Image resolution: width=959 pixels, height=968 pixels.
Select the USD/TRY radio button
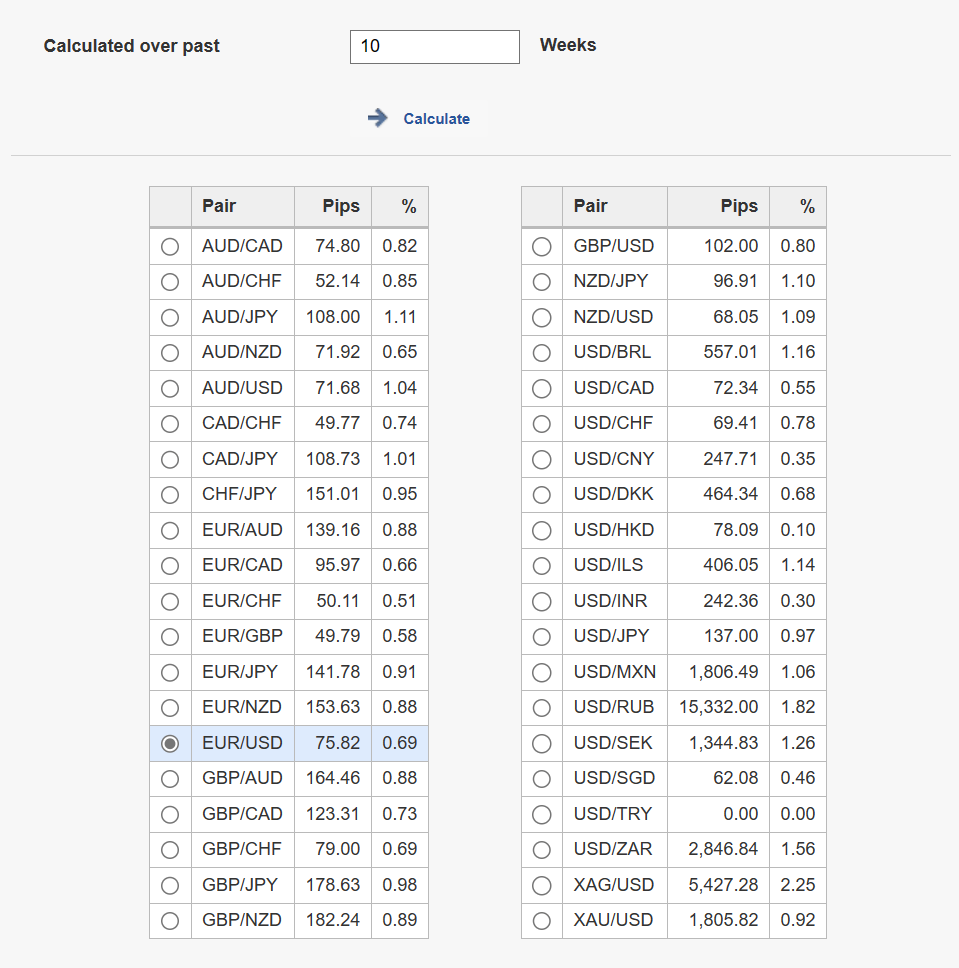tap(542, 814)
